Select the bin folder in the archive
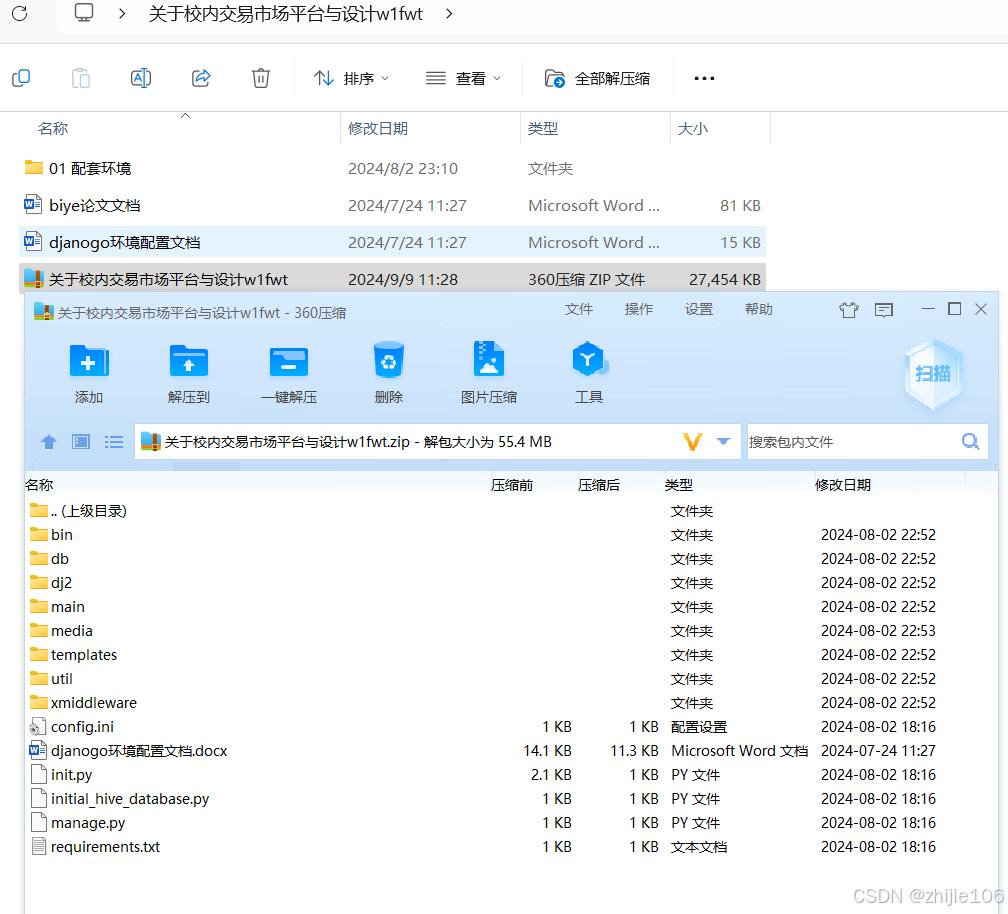Screen dimensions: 1008x914 51,535
